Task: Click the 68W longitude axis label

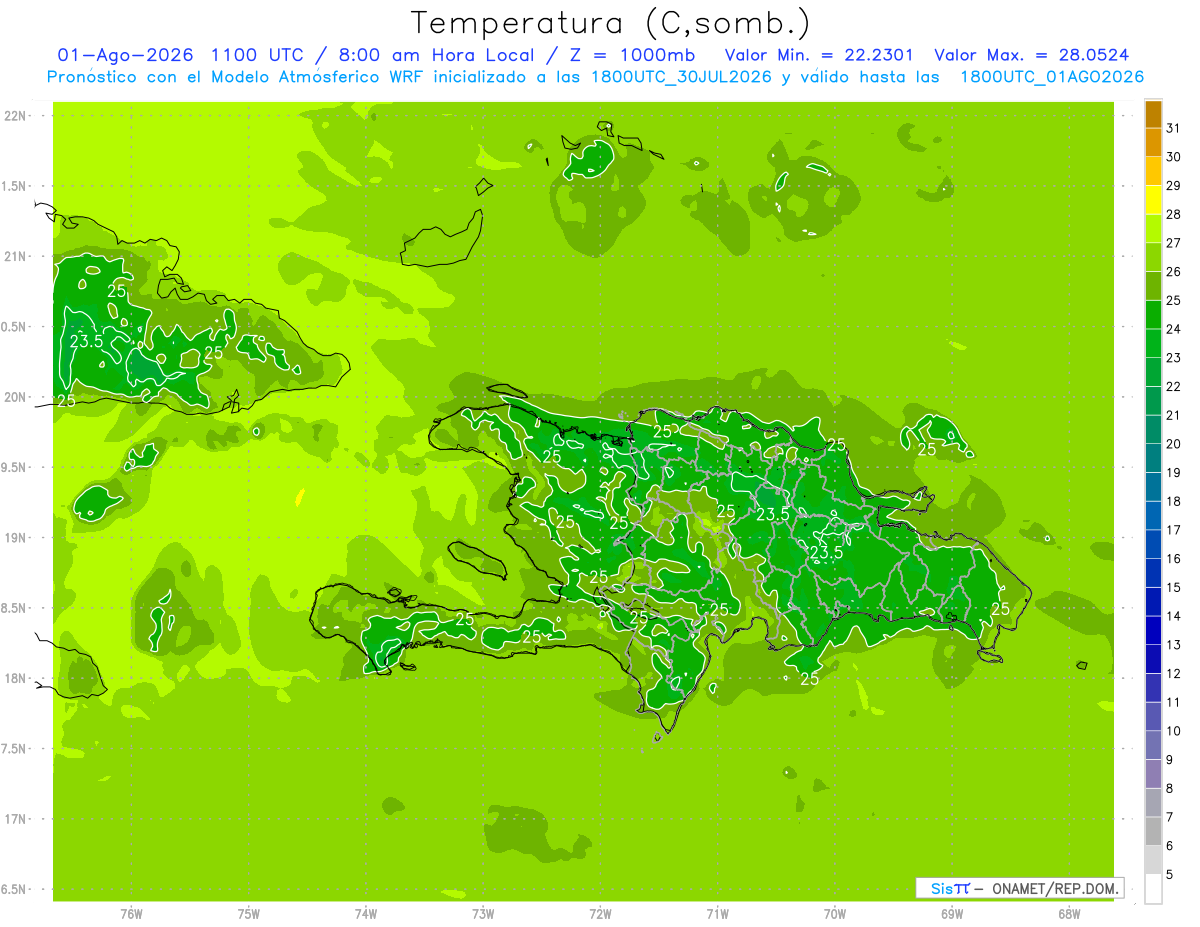Action: point(1069,913)
